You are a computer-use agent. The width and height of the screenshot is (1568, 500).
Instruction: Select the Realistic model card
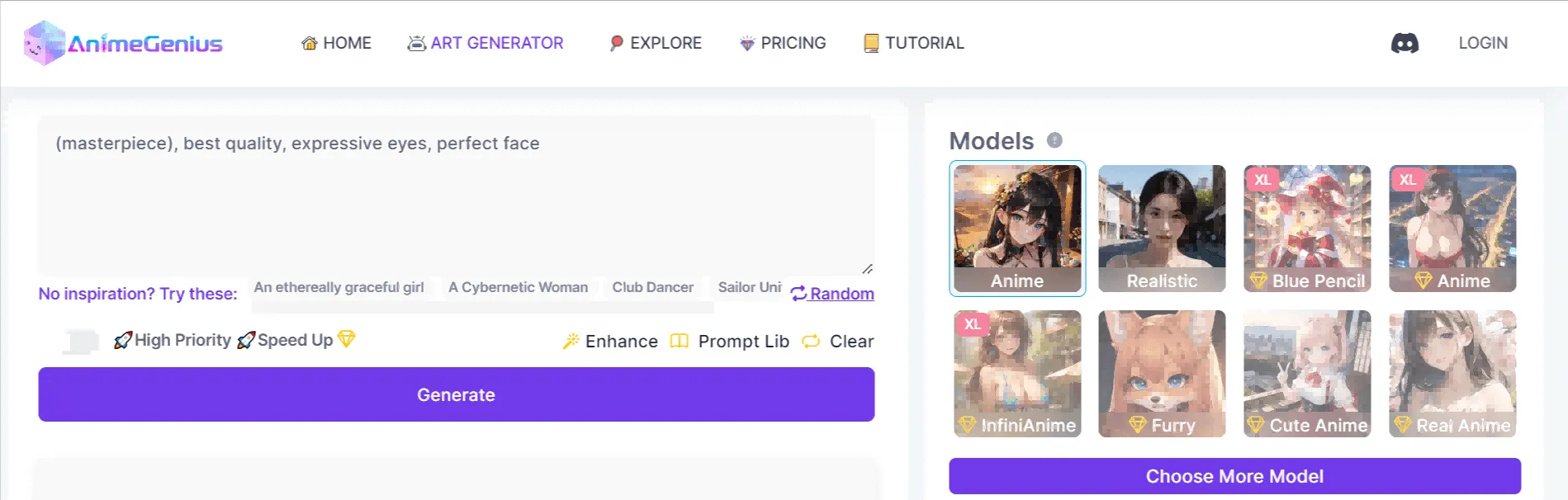pos(1163,229)
